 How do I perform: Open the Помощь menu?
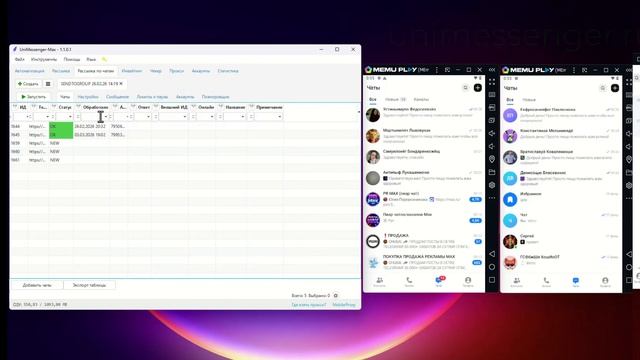(71, 60)
